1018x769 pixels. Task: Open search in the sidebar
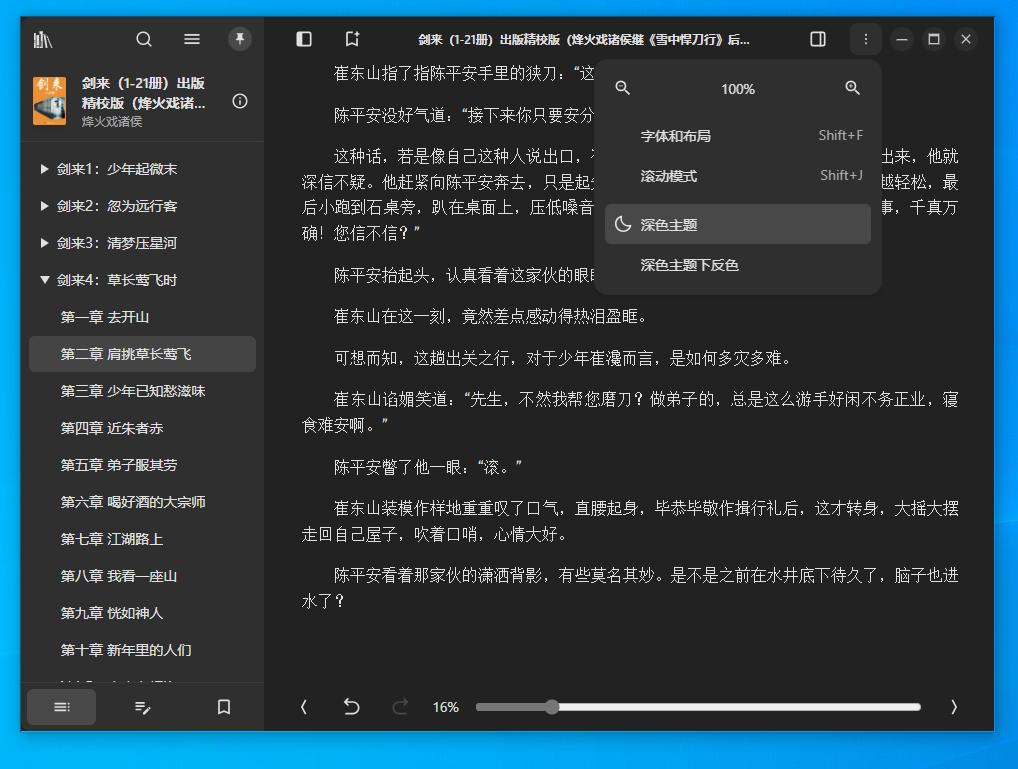click(x=144, y=40)
